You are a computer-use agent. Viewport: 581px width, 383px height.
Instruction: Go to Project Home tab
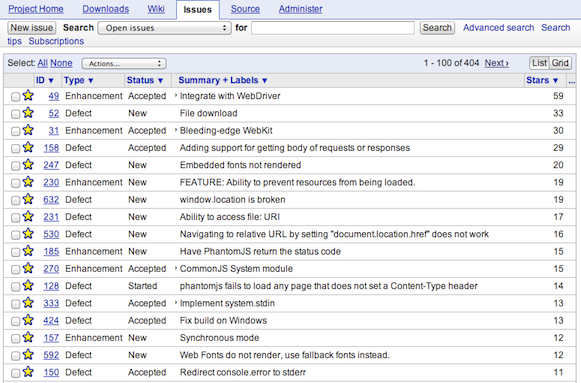[x=36, y=9]
